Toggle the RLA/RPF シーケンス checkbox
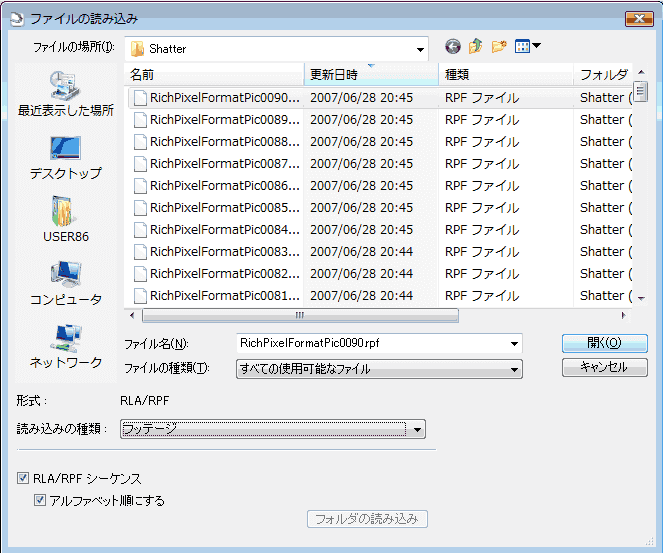The image size is (663, 553). pyautogui.click(x=23, y=478)
